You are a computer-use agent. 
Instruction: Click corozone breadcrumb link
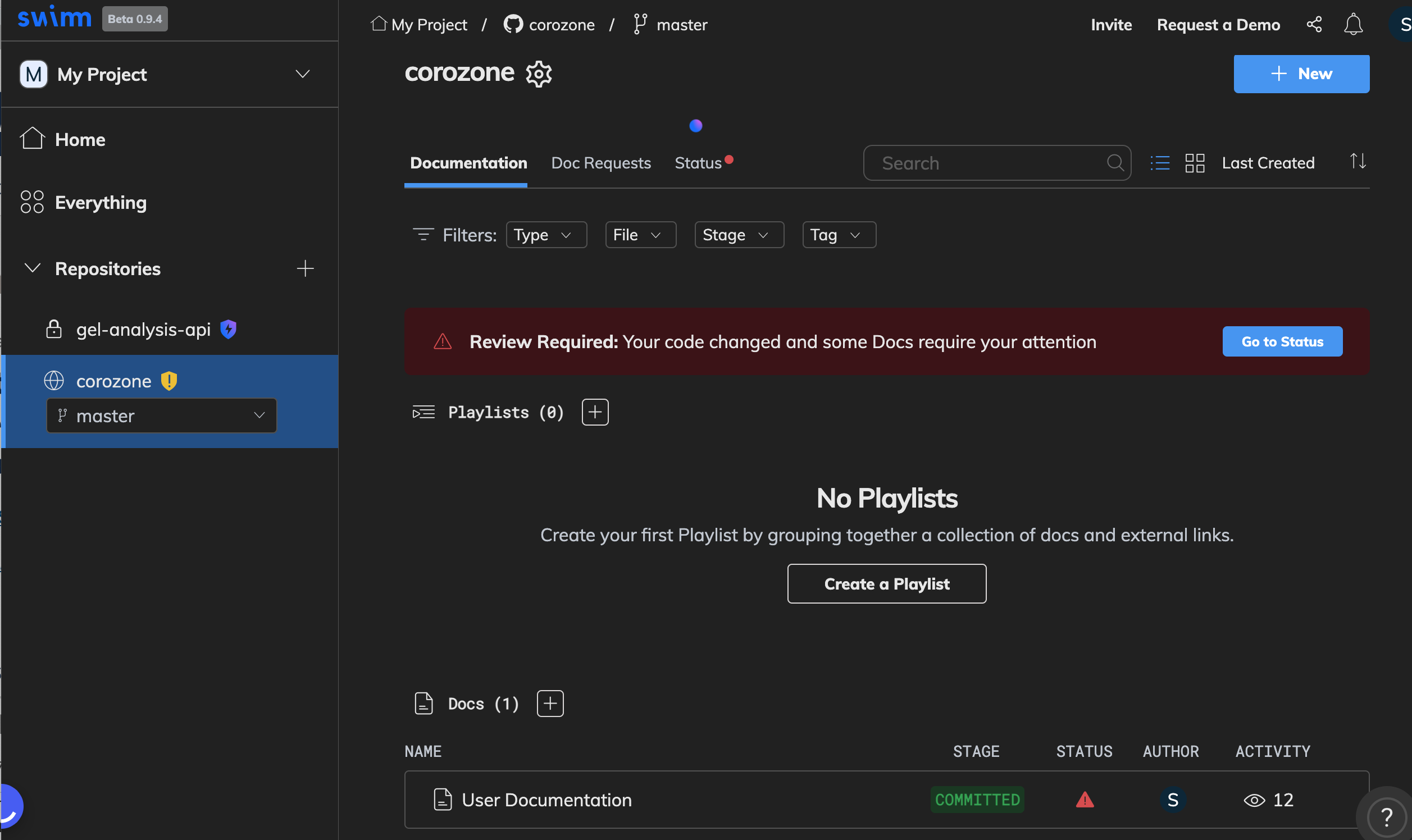click(x=562, y=24)
